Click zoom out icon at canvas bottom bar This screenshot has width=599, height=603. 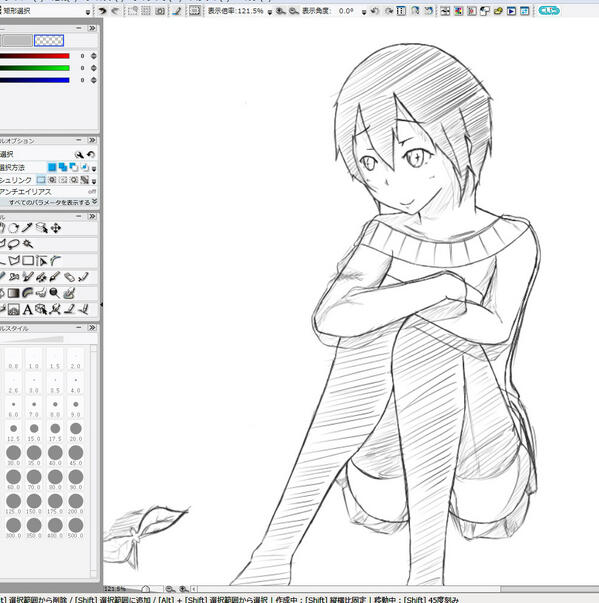pyautogui.click(x=170, y=589)
